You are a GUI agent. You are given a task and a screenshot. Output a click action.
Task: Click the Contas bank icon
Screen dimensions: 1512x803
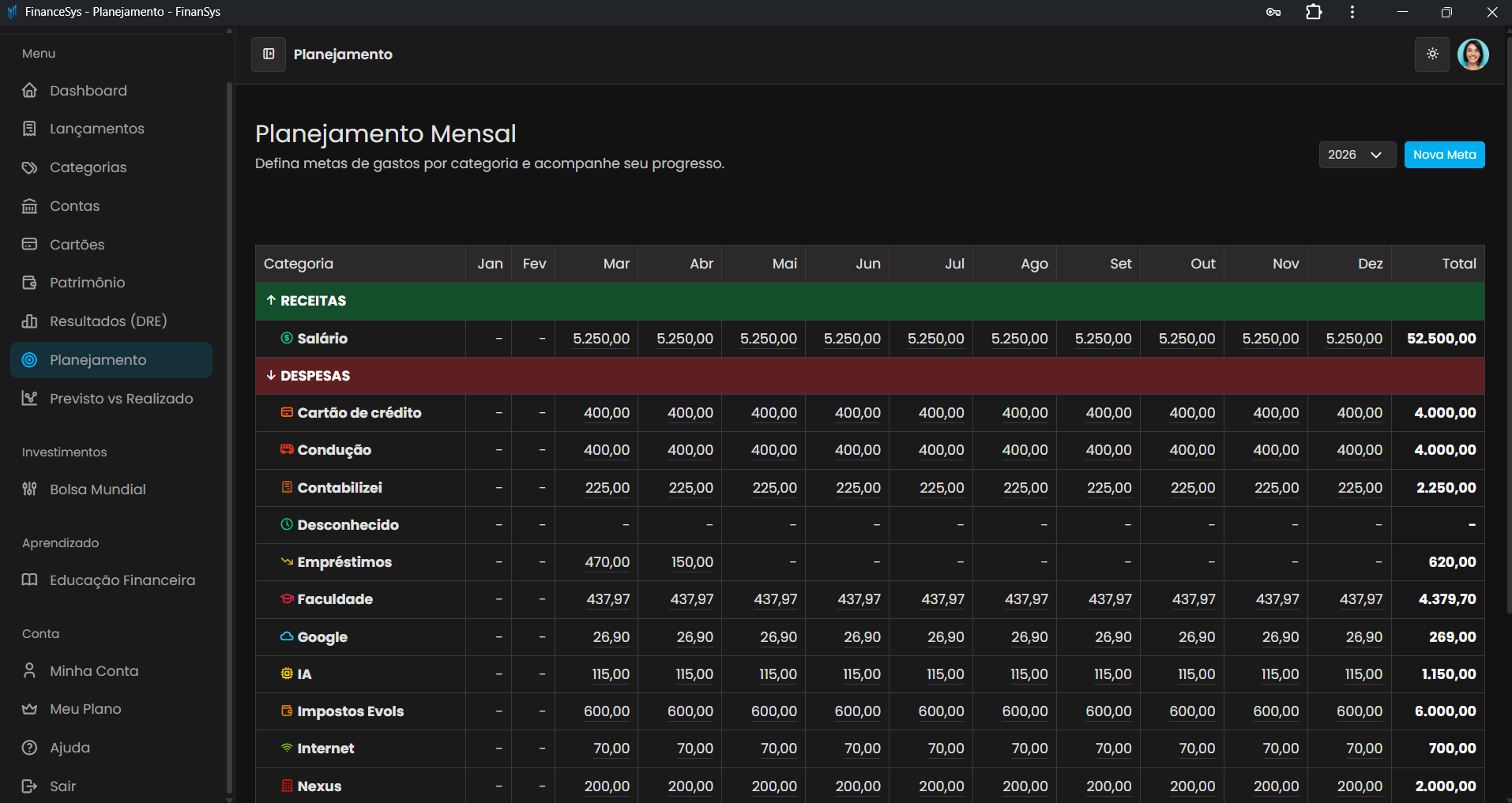pyautogui.click(x=30, y=206)
